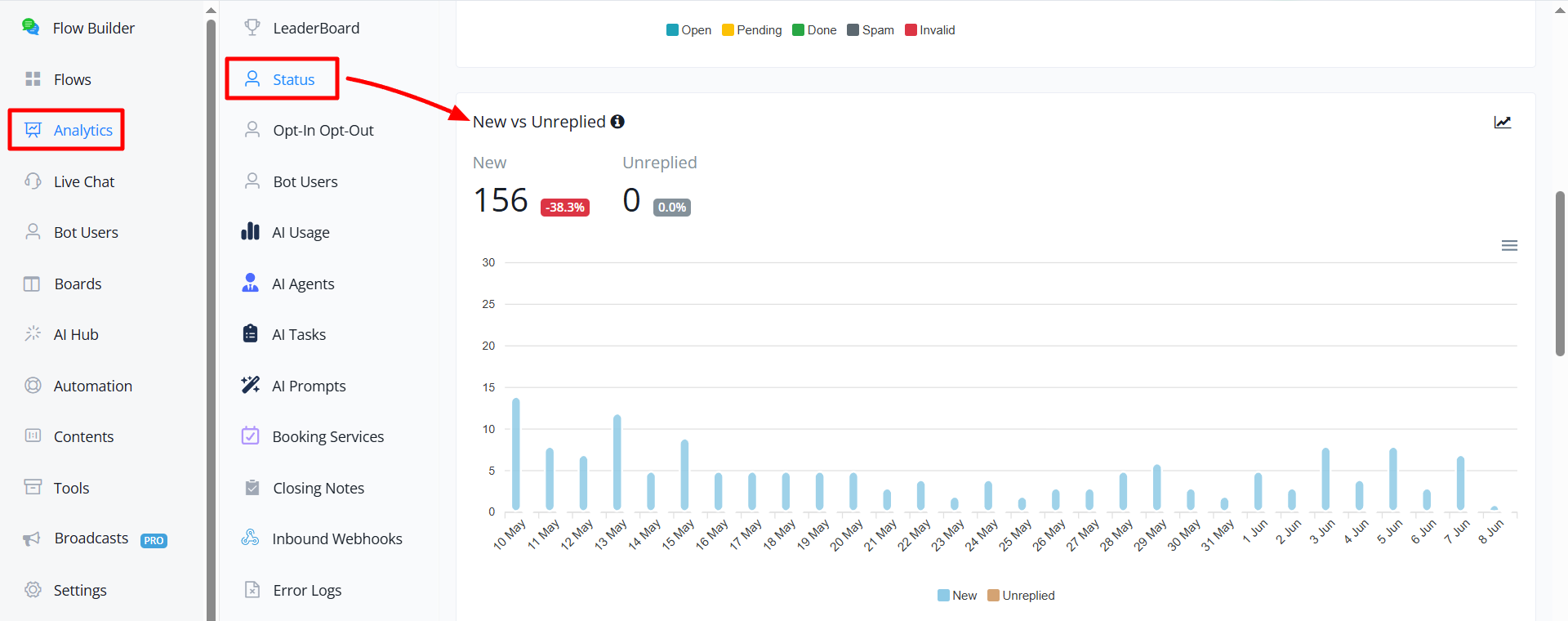This screenshot has height=621, width=1568.
Task: Select the AI Agents person icon
Action: (x=251, y=283)
